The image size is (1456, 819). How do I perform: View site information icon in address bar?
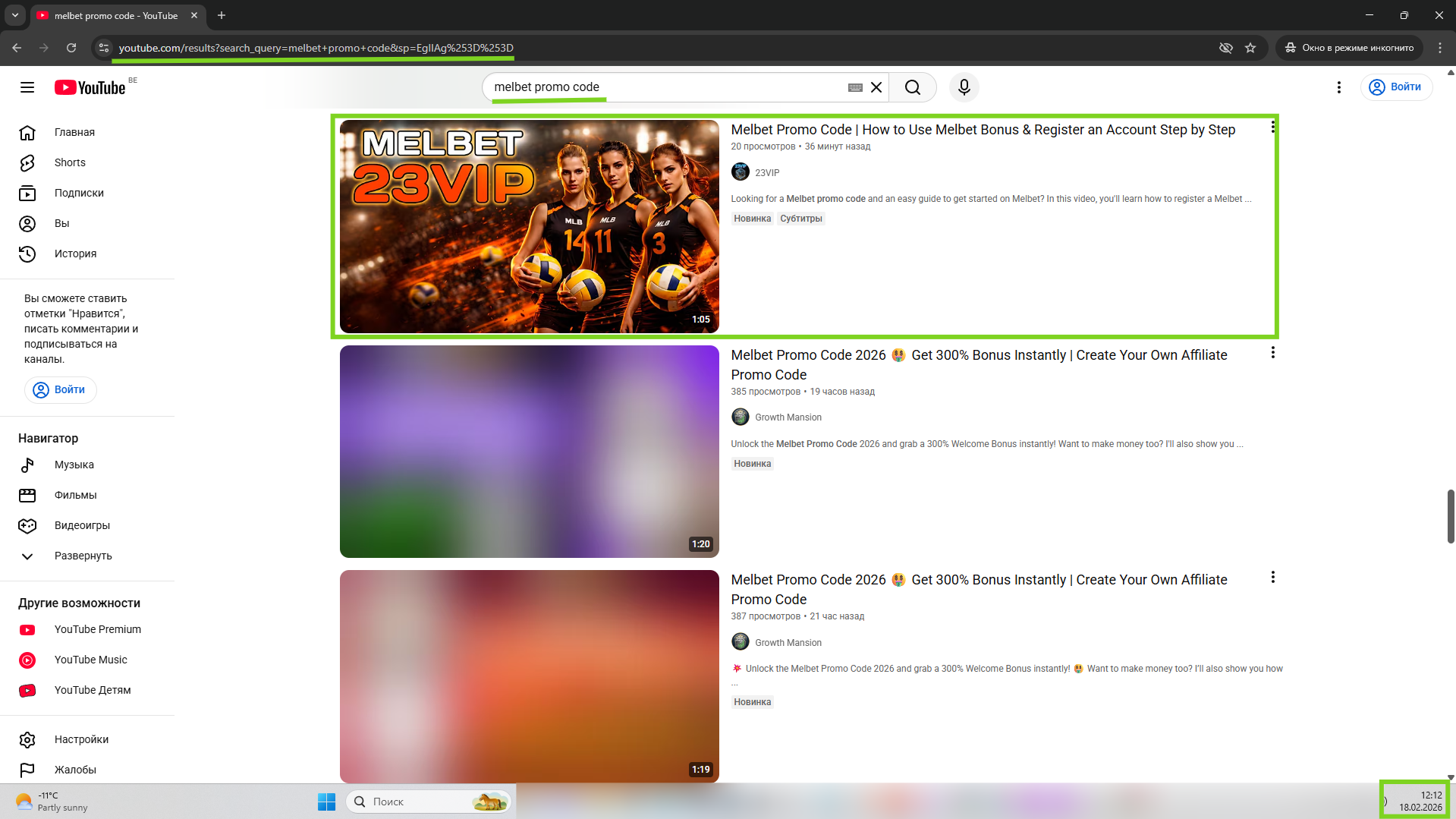pos(104,48)
